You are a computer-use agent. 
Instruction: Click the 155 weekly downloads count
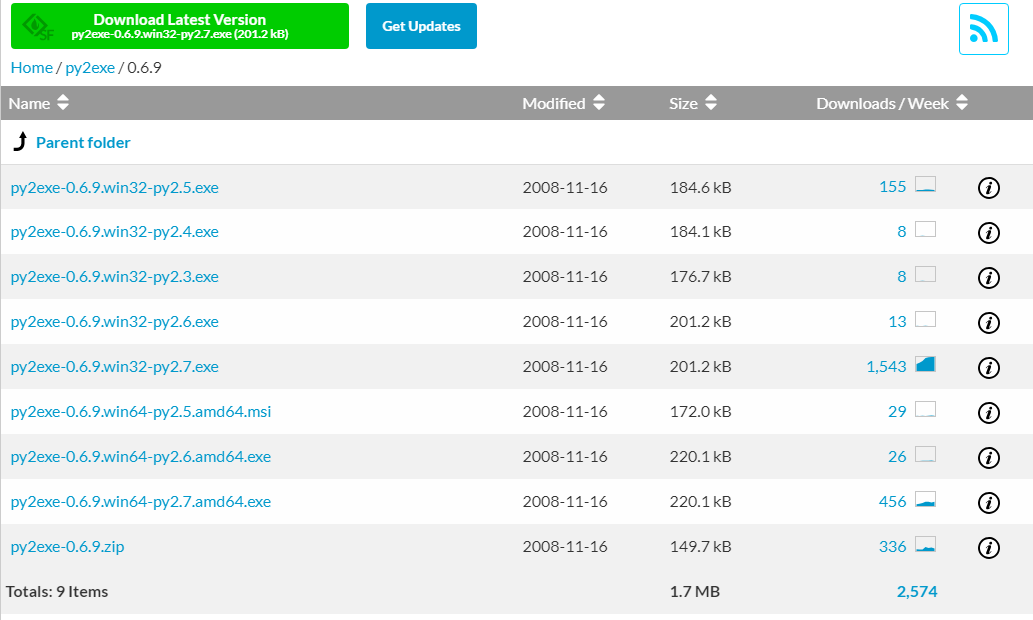click(x=893, y=186)
